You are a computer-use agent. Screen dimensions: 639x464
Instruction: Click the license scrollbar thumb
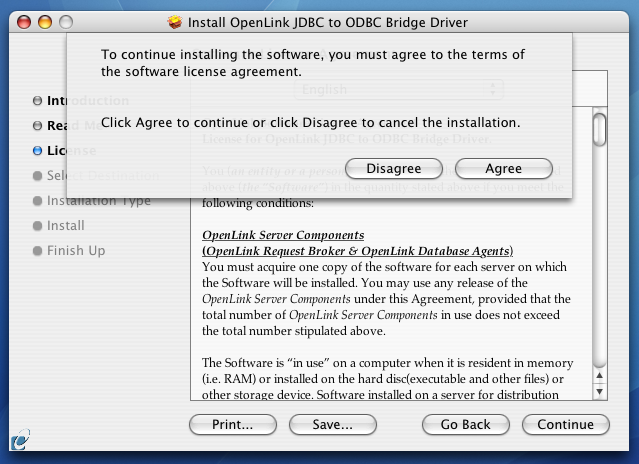(599, 130)
